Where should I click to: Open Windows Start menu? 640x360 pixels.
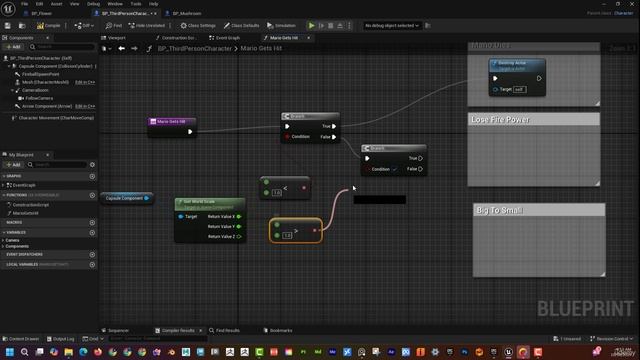point(10,352)
